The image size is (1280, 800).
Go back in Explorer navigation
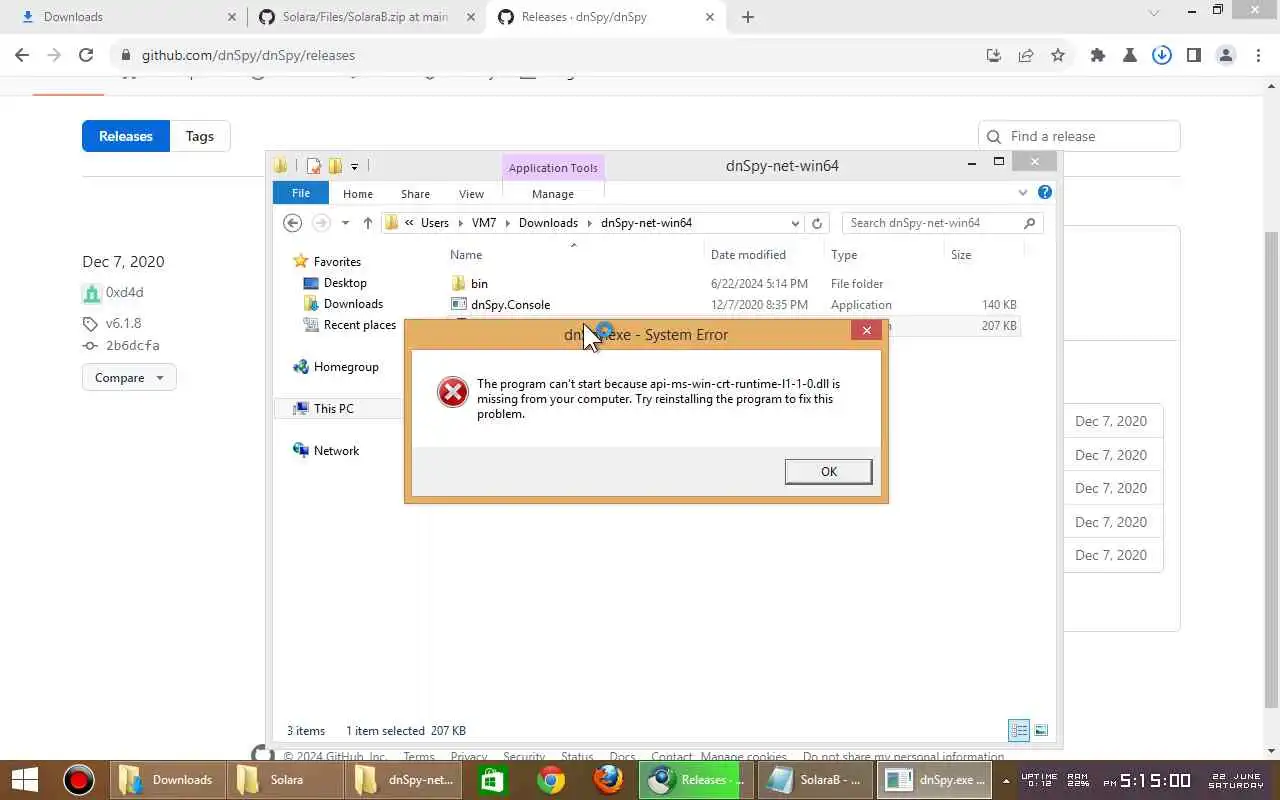click(x=292, y=223)
